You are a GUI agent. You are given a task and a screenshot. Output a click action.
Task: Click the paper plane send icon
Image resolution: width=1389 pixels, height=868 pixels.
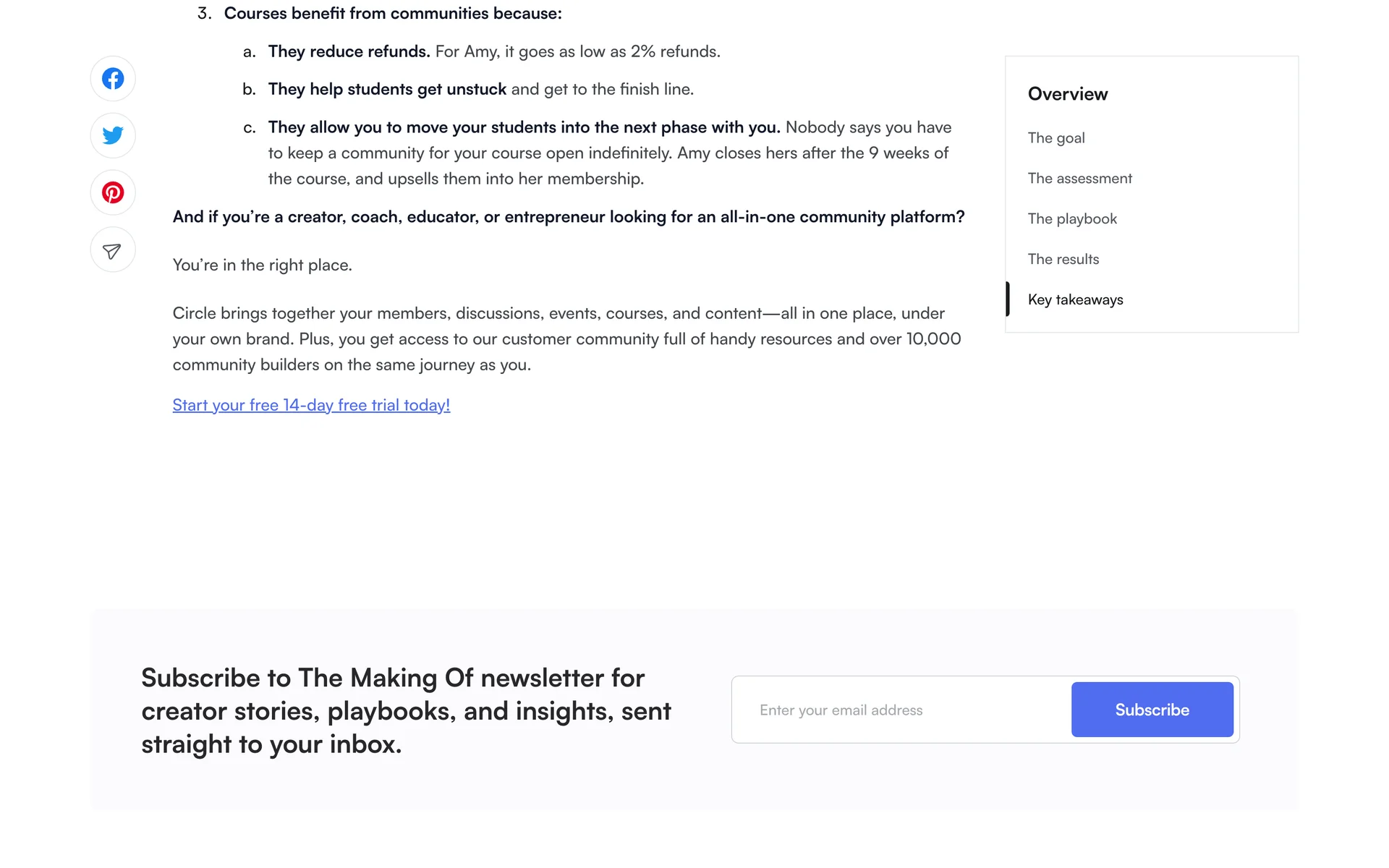(x=113, y=250)
